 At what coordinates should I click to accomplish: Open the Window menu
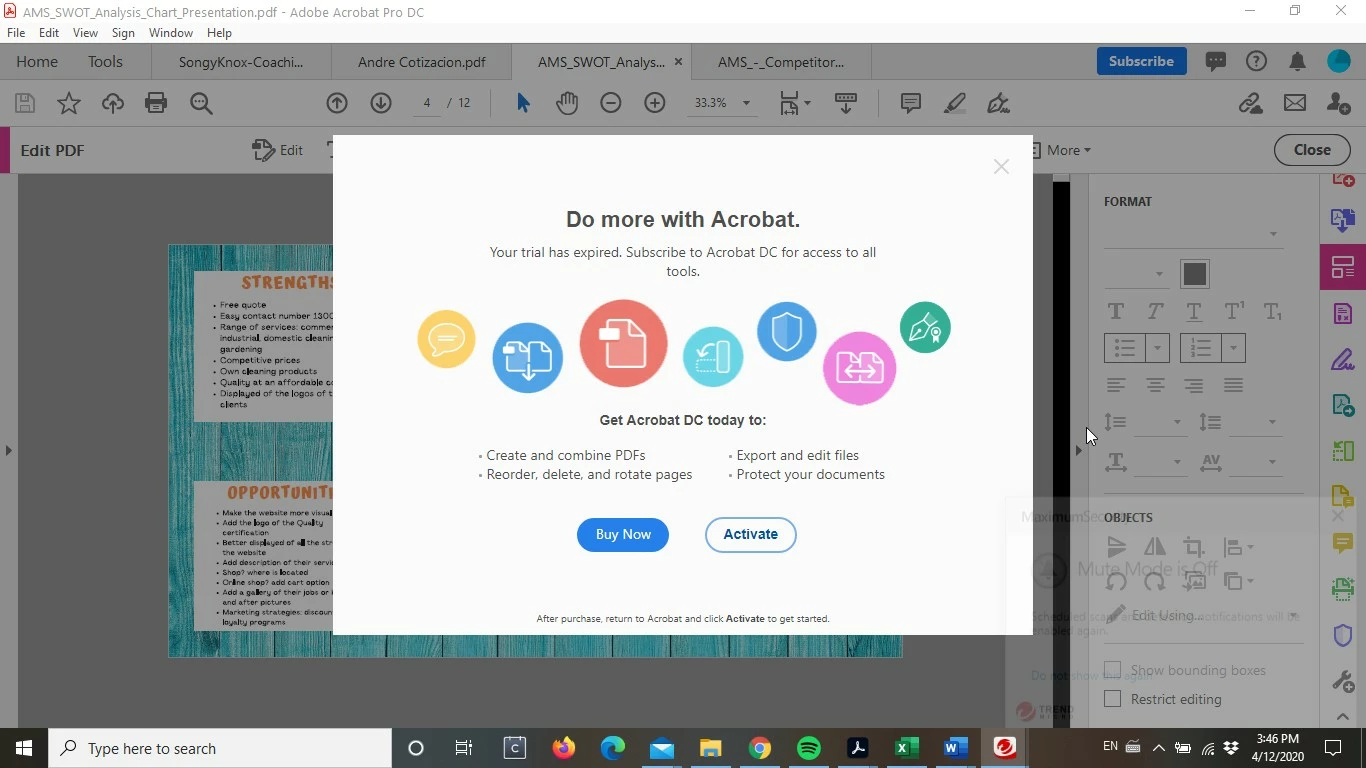[x=171, y=33]
